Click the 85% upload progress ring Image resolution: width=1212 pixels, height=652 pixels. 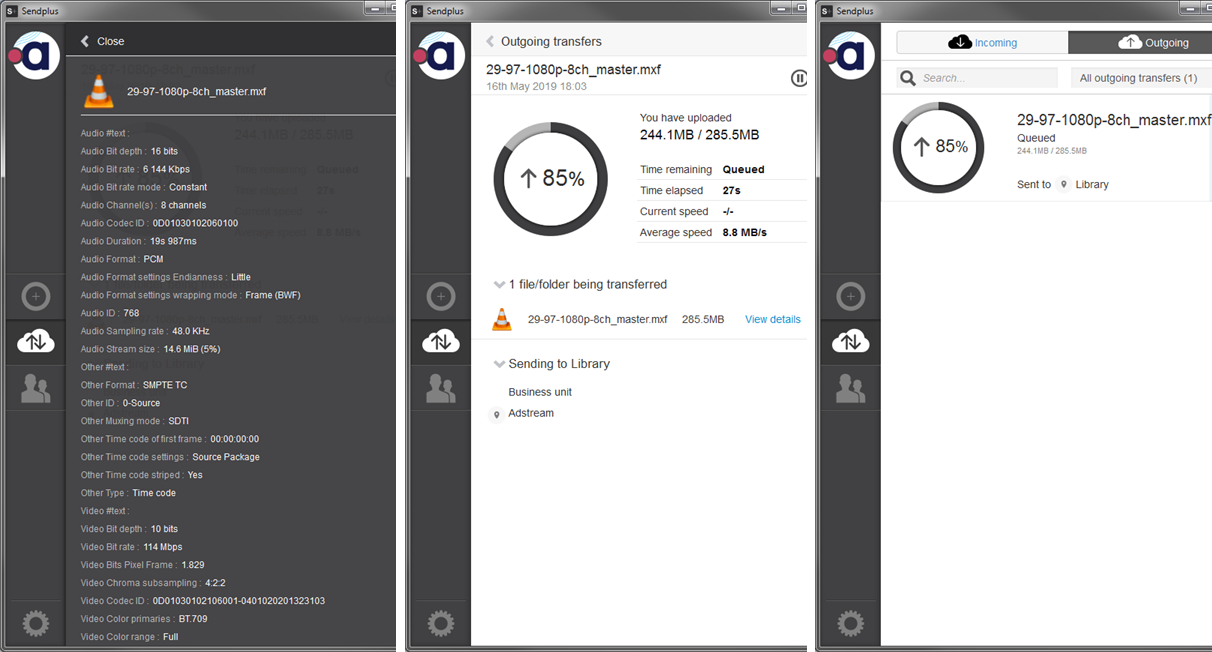[x=550, y=179]
